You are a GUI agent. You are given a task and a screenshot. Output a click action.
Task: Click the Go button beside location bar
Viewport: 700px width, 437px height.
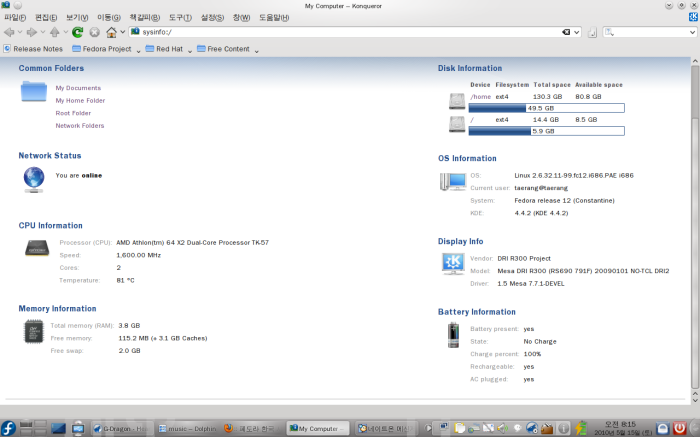592,32
